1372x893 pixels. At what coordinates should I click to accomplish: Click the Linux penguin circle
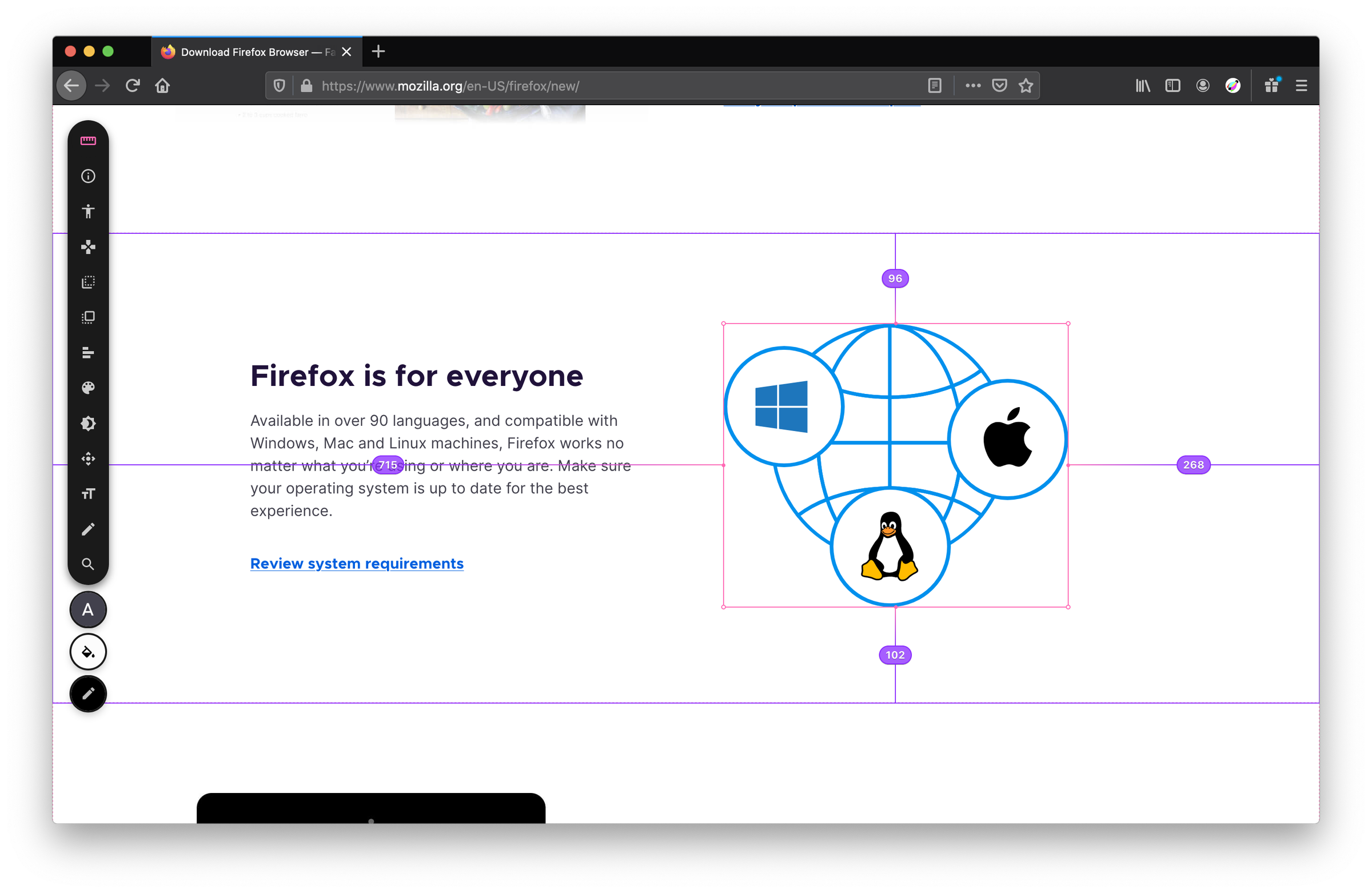click(890, 547)
